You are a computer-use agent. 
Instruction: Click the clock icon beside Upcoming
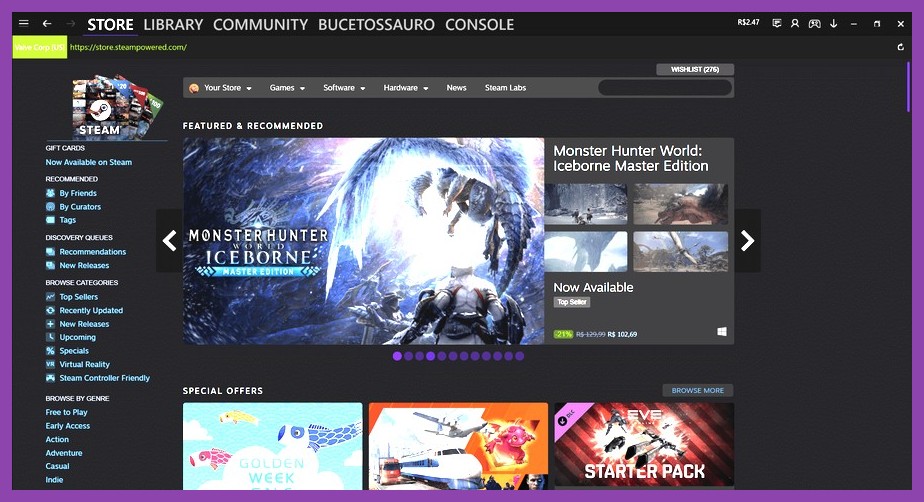(51, 337)
